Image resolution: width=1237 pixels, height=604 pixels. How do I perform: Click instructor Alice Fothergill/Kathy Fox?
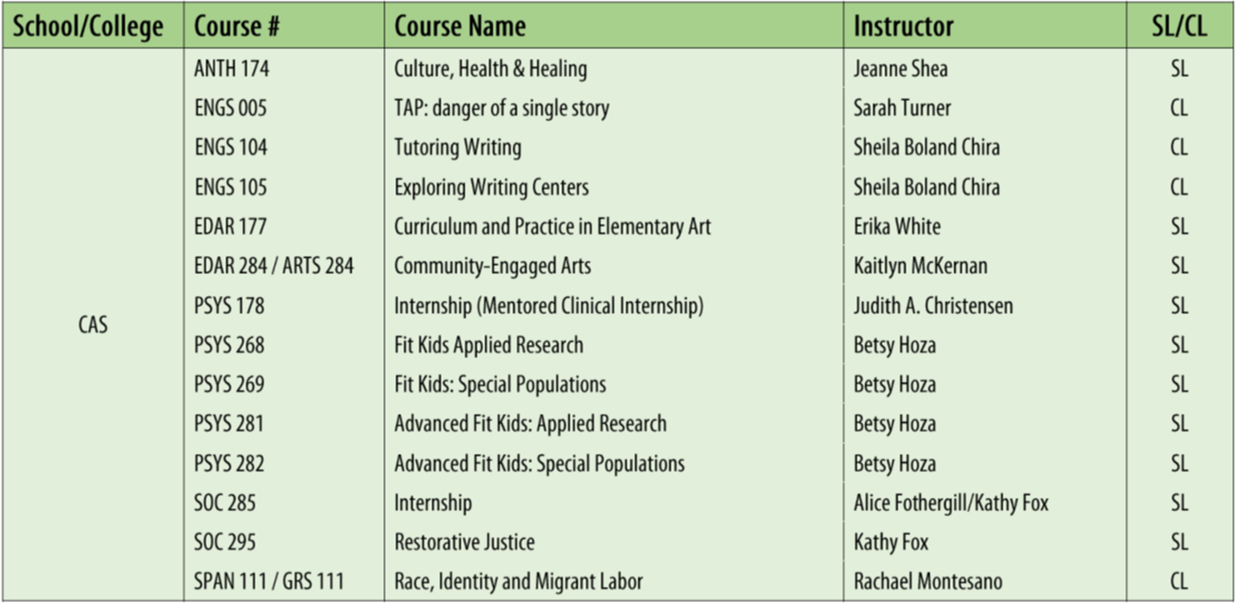951,503
